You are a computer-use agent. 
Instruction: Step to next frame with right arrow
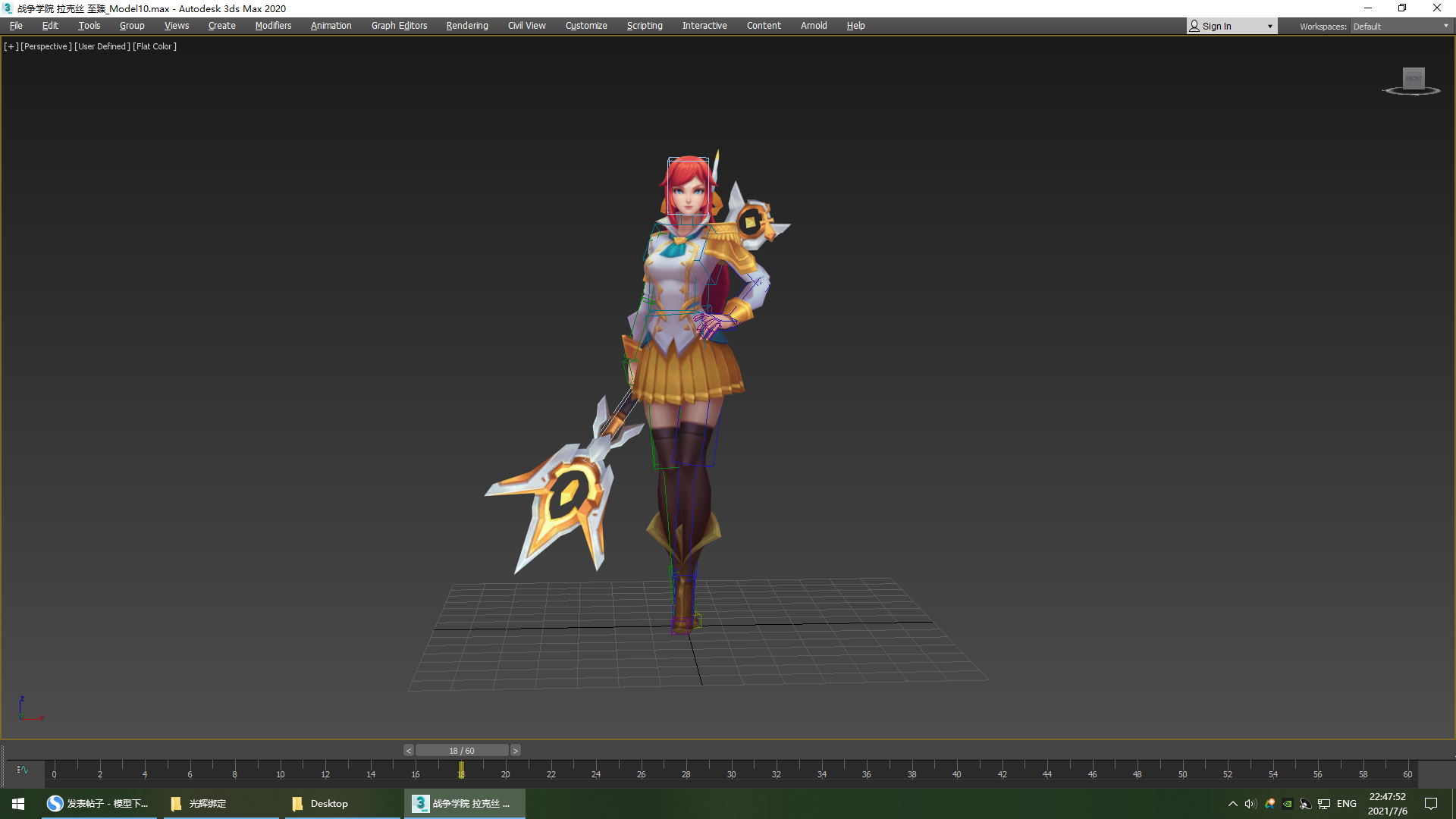516,751
